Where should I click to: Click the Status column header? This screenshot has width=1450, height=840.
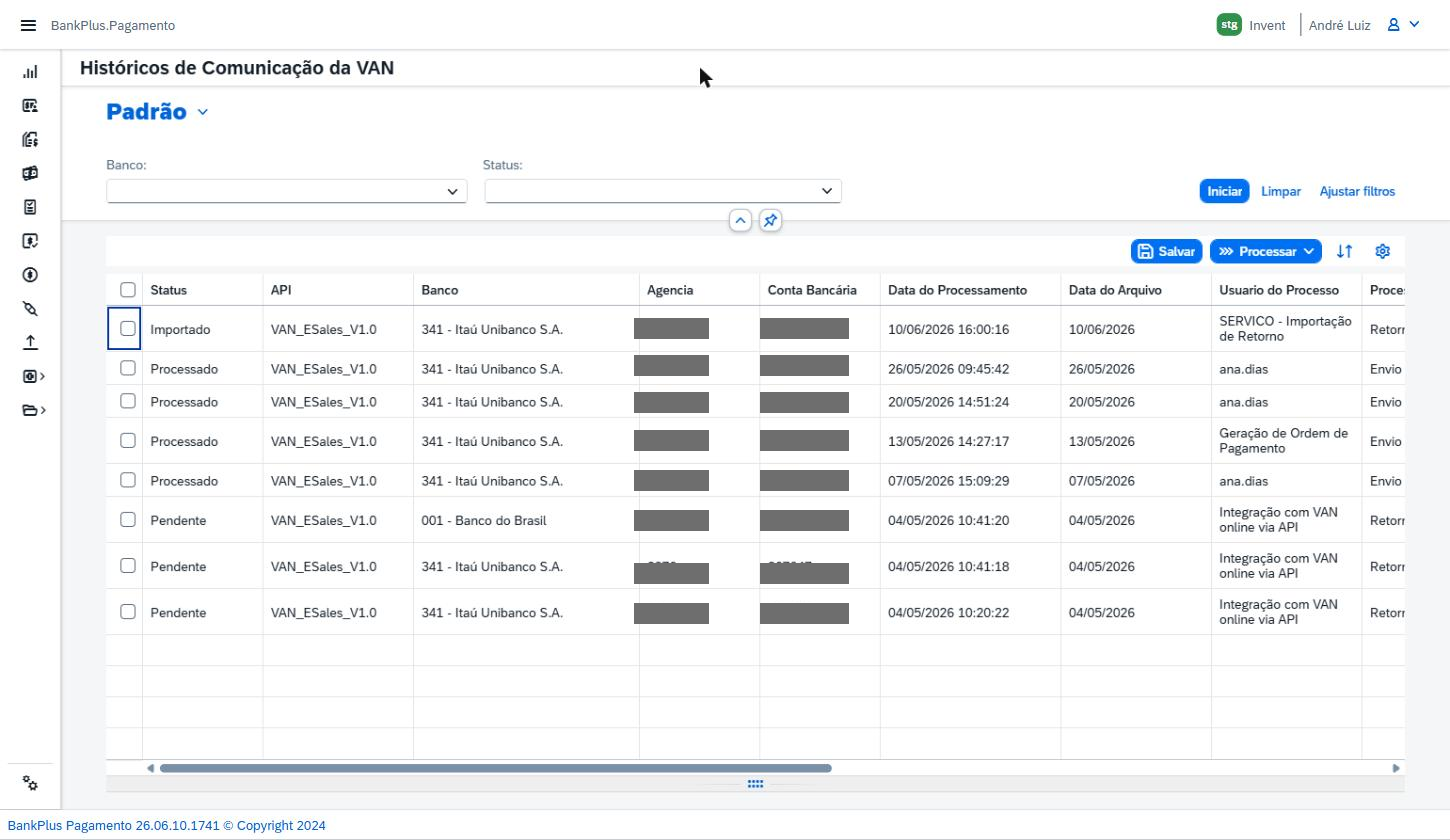[x=203, y=290]
